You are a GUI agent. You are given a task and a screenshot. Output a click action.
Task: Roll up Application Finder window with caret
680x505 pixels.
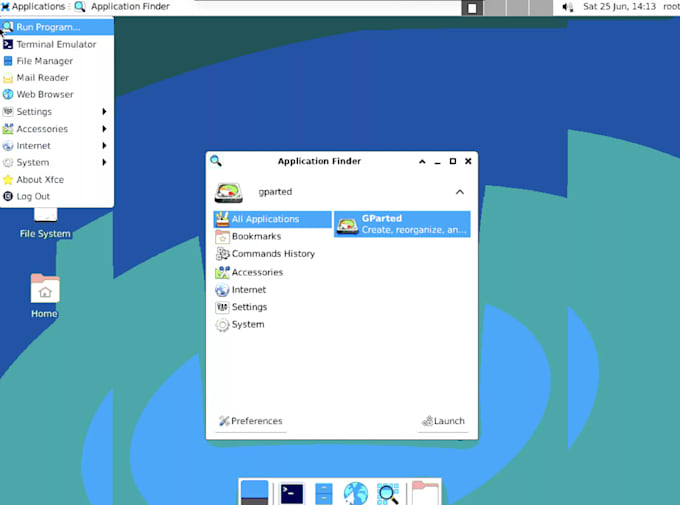pos(422,161)
